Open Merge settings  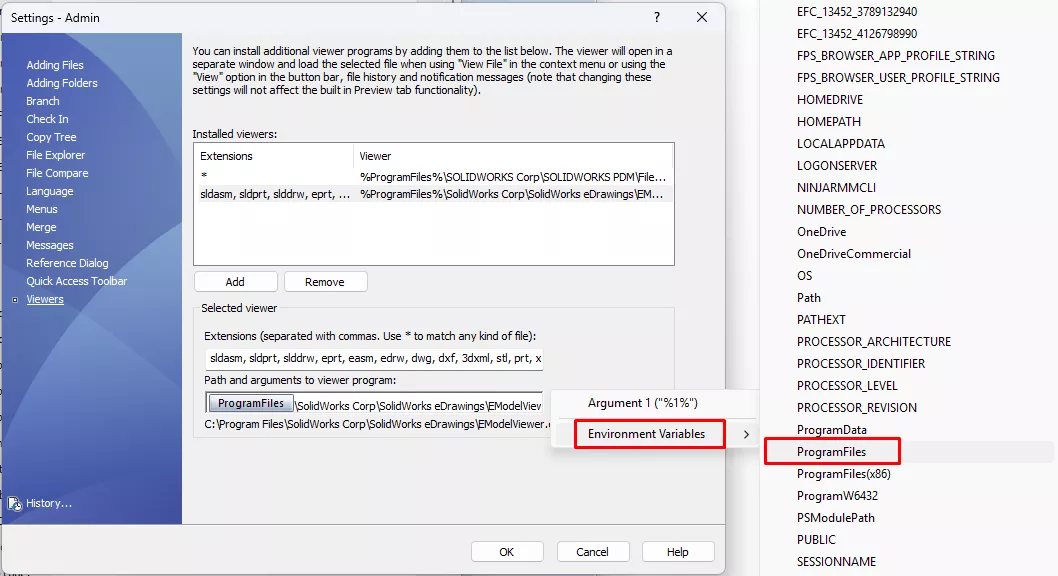point(41,227)
